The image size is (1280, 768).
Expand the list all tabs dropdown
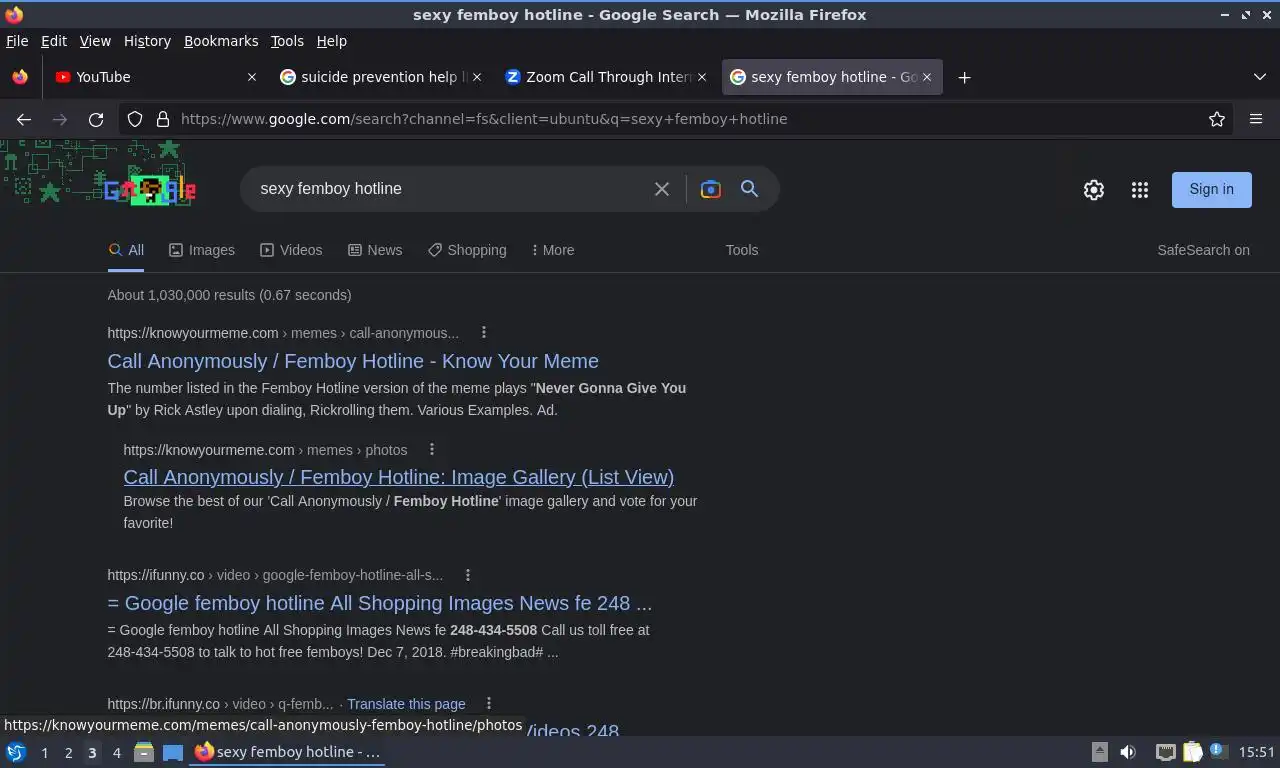pos(1260,77)
